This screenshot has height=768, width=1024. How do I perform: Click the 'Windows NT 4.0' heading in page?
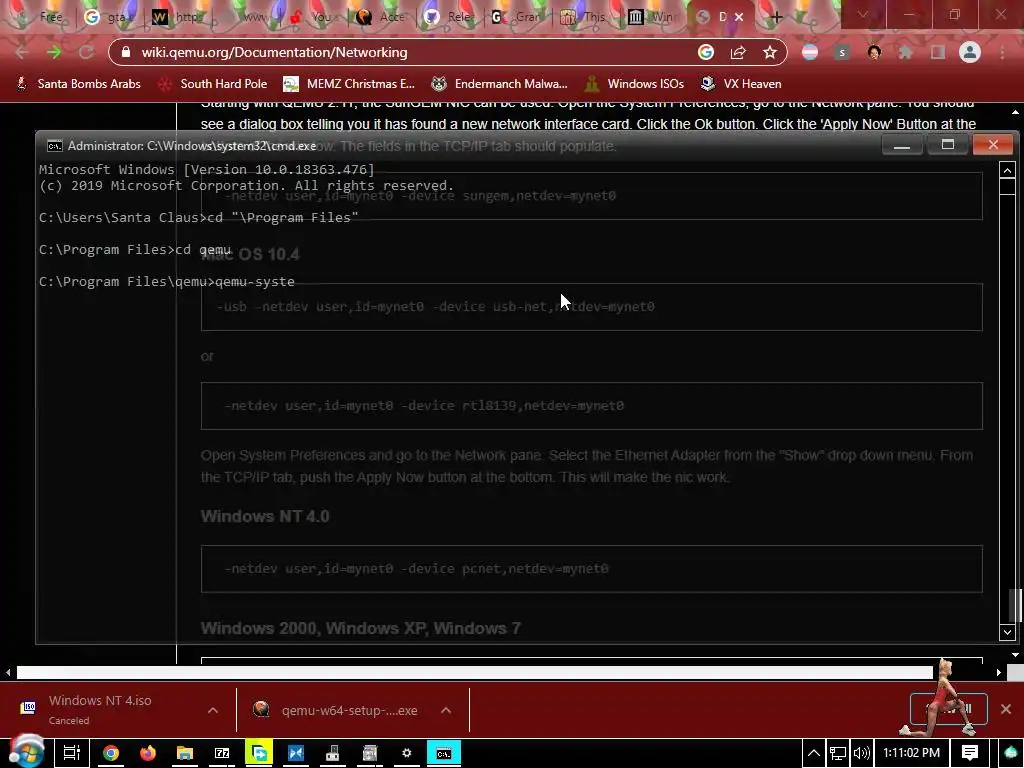[265, 516]
